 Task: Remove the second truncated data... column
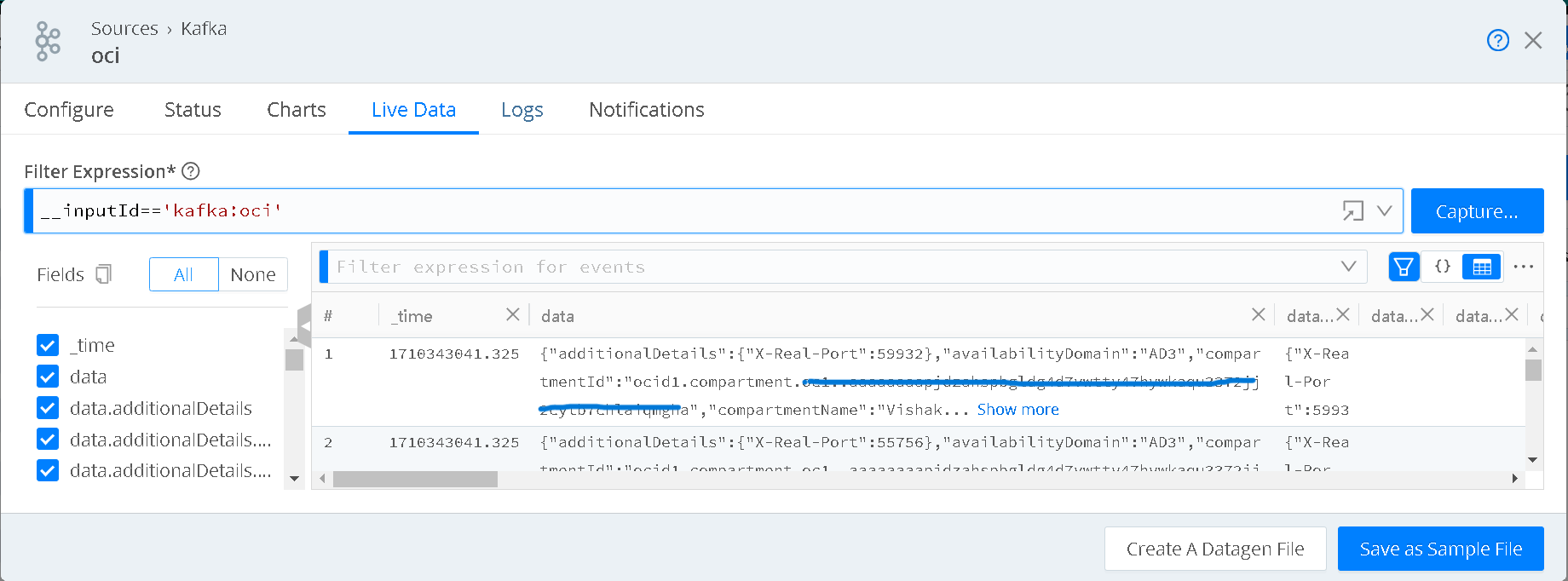(1427, 314)
